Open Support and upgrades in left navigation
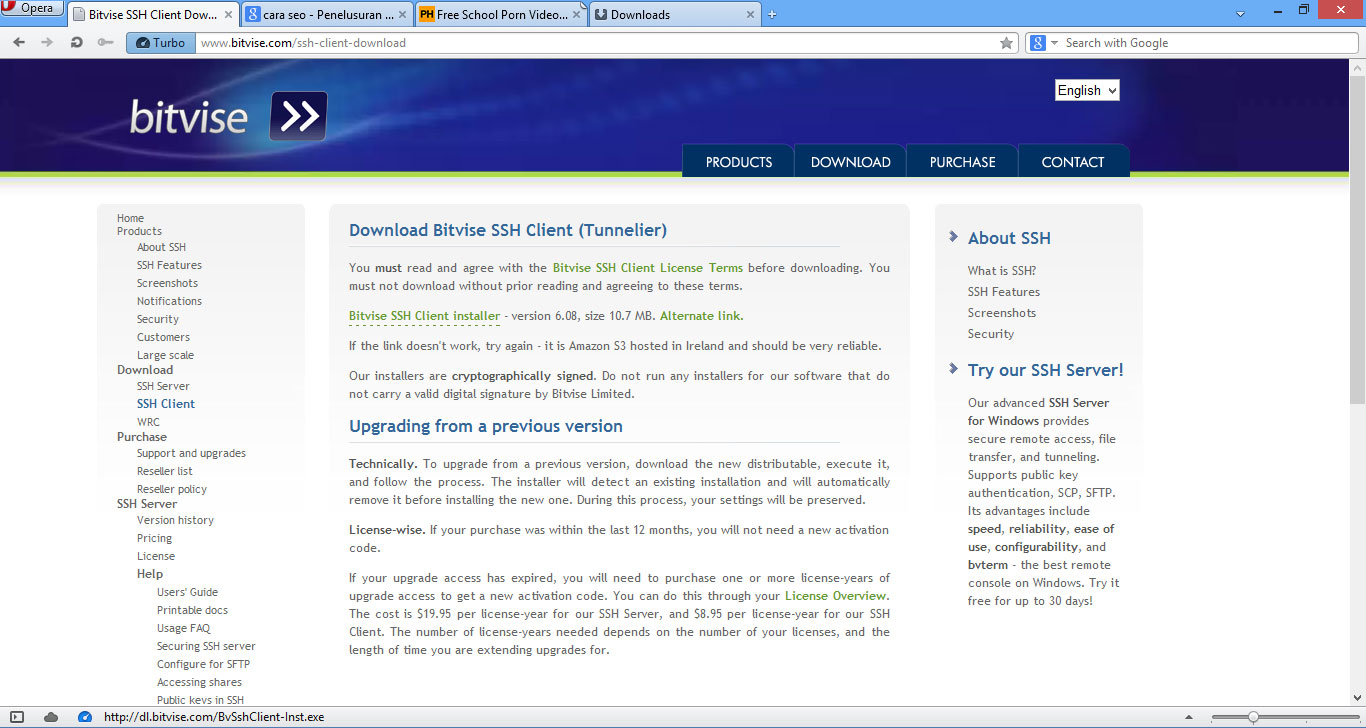The width and height of the screenshot is (1366, 728). point(191,453)
